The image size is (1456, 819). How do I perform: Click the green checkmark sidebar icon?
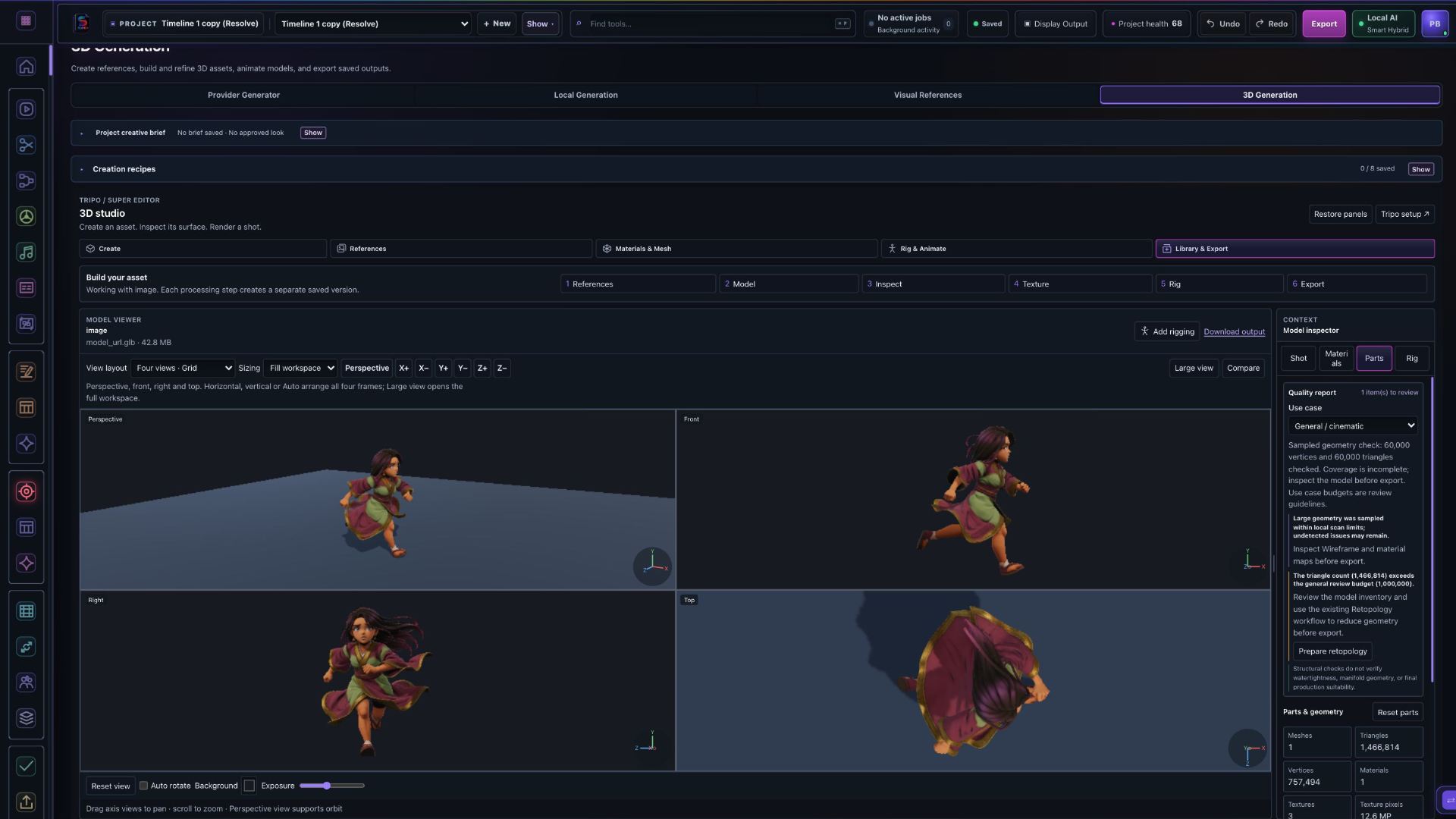26,766
